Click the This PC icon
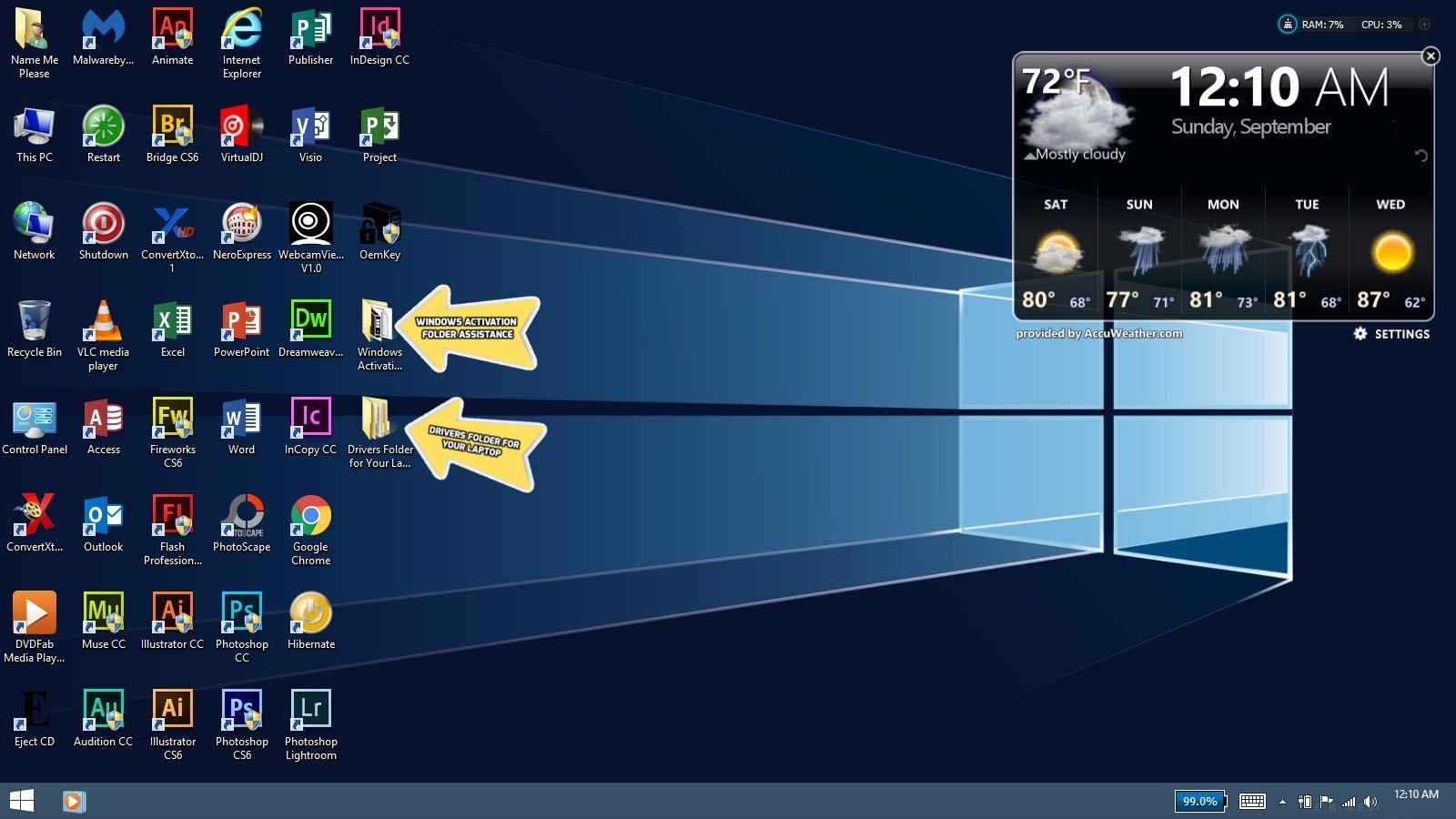The image size is (1456, 819). 34,135
